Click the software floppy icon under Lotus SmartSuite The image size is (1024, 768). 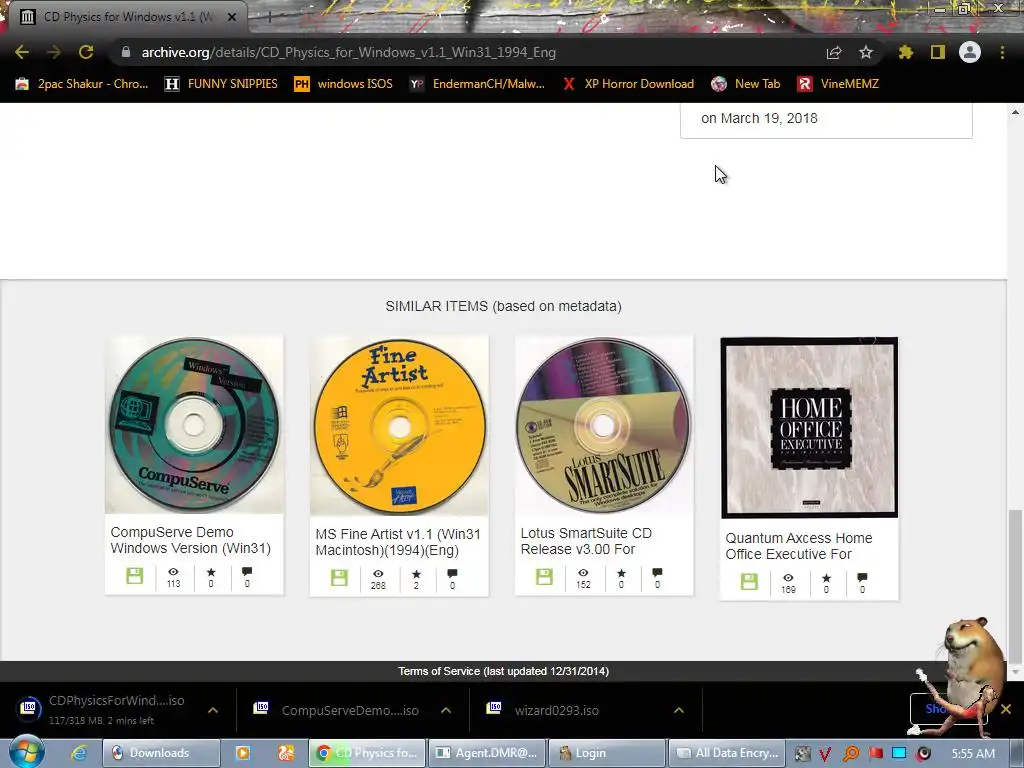pos(544,576)
